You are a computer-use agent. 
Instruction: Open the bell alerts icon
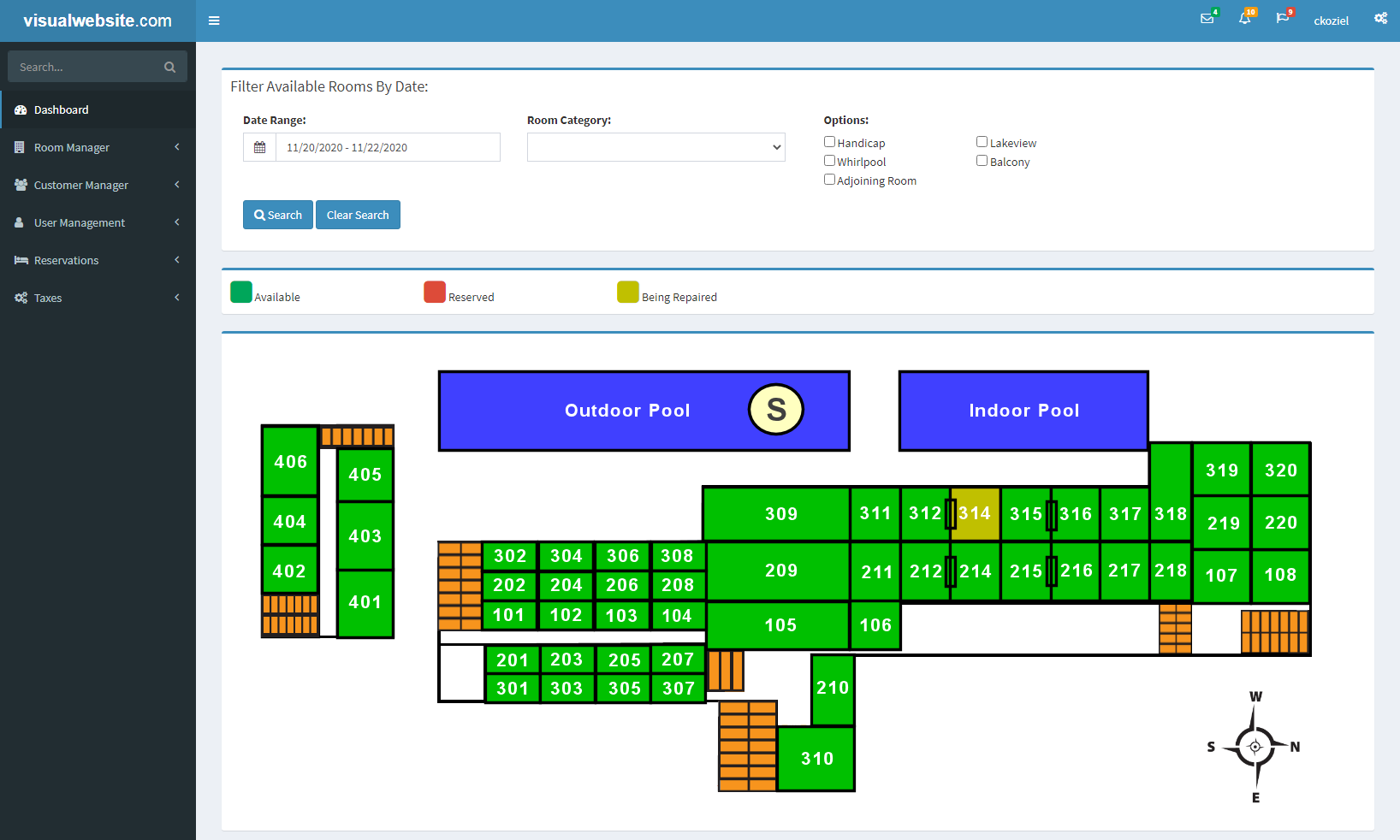tap(1244, 19)
